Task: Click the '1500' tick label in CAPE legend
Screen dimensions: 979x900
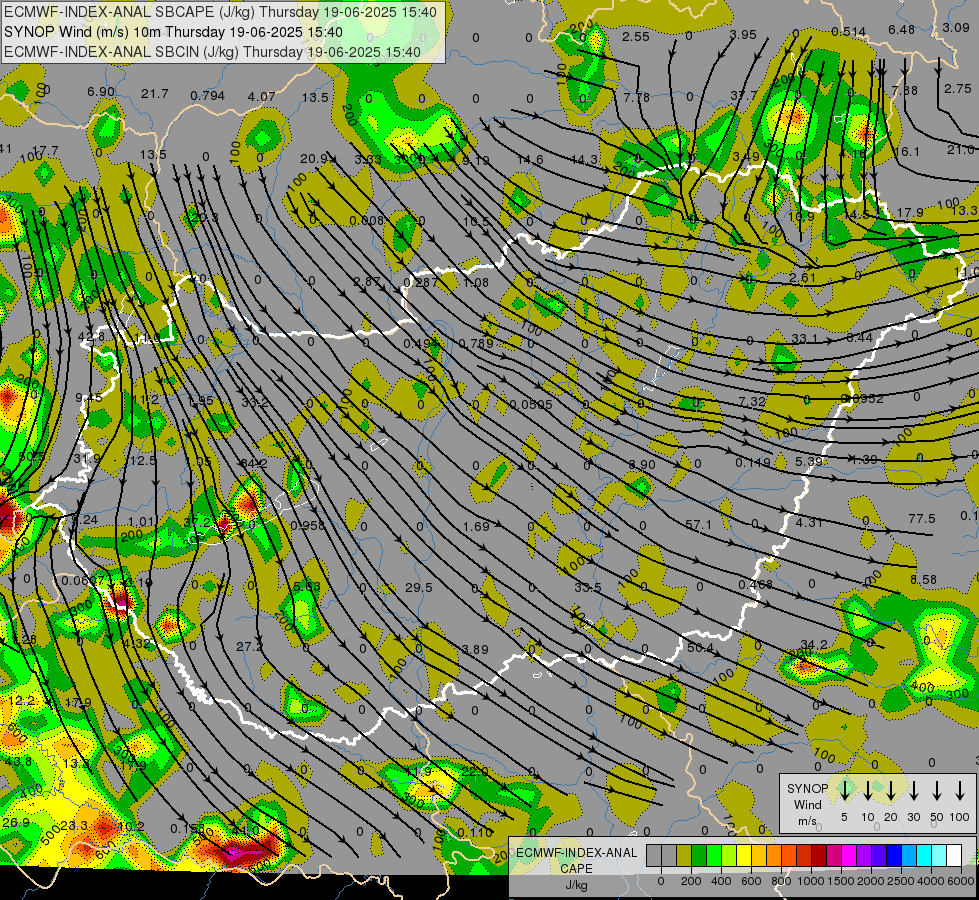Action: coord(841,881)
